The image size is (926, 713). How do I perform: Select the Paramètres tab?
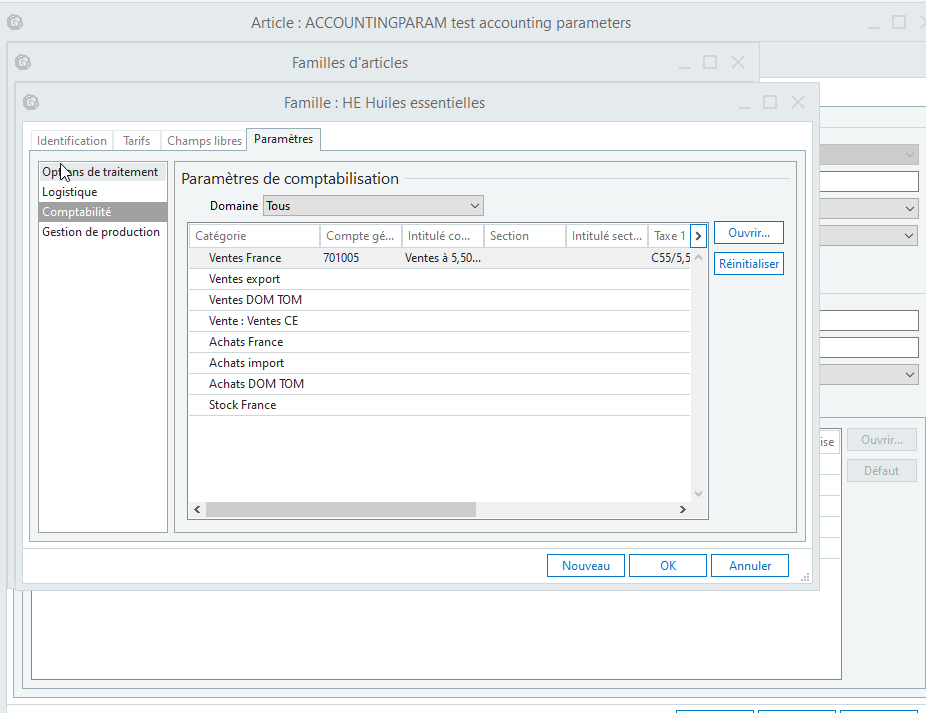click(283, 139)
